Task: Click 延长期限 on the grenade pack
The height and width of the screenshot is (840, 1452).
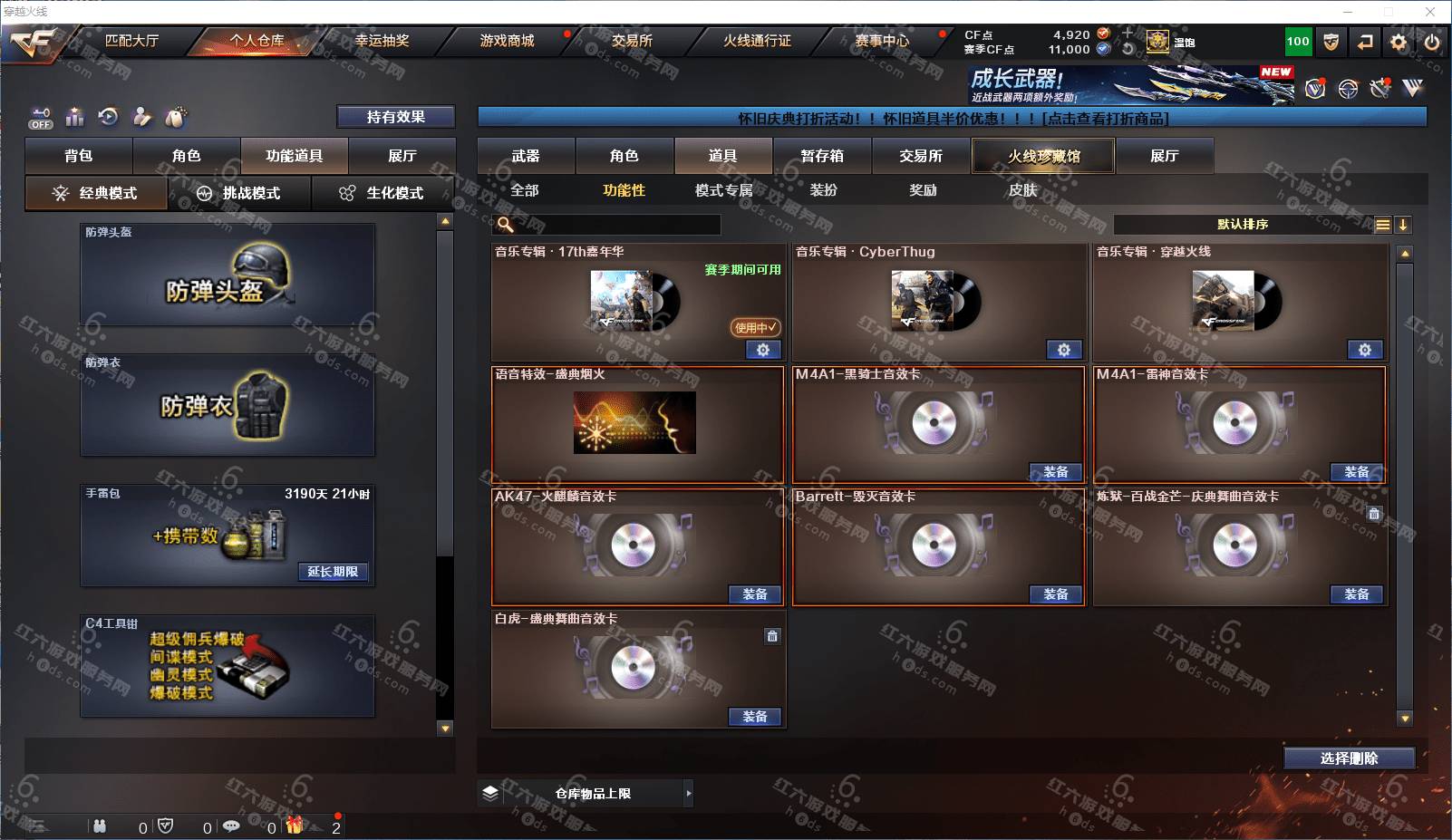Action: pos(333,572)
